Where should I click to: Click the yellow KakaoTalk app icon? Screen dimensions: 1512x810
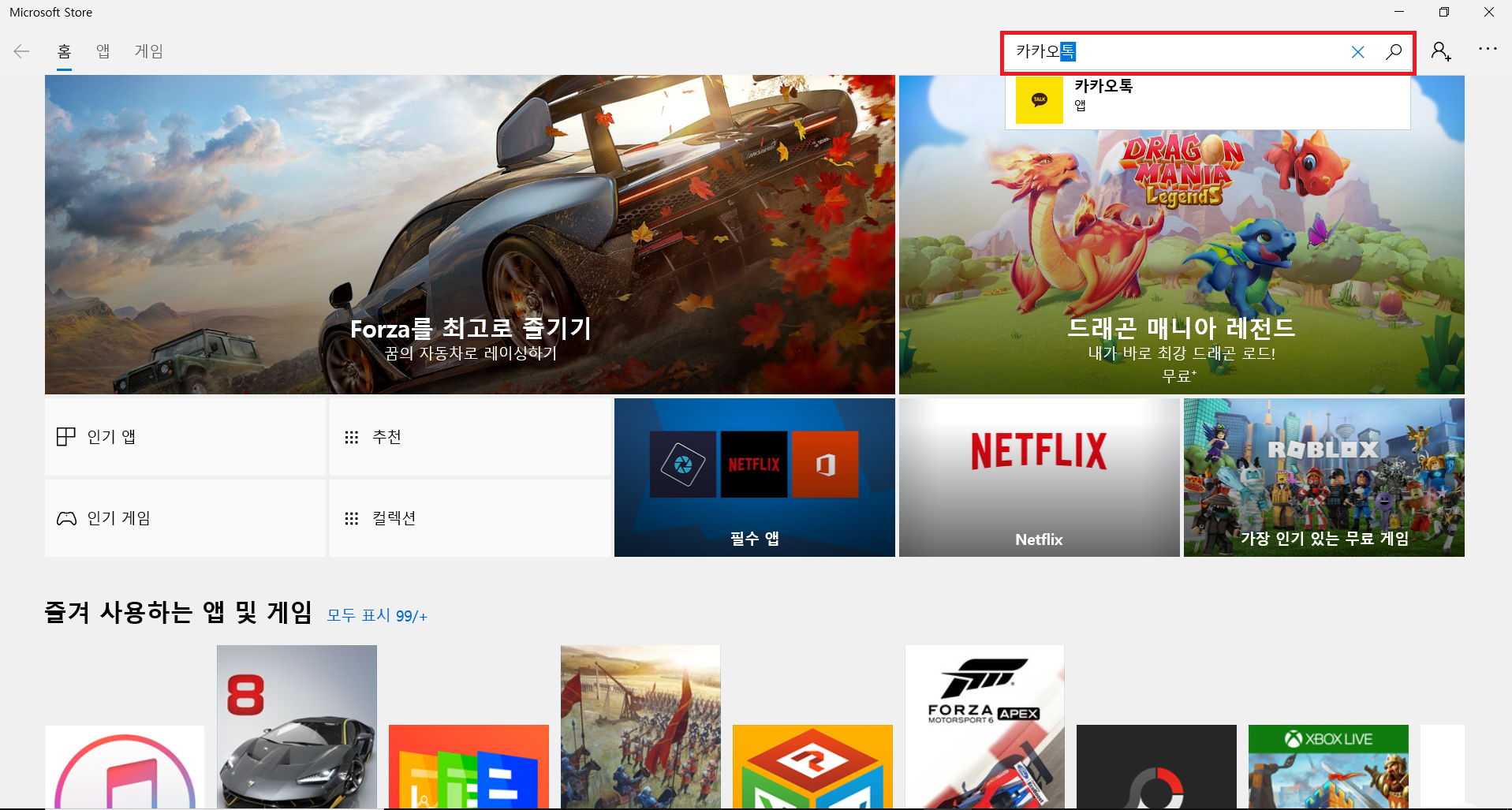pyautogui.click(x=1039, y=100)
